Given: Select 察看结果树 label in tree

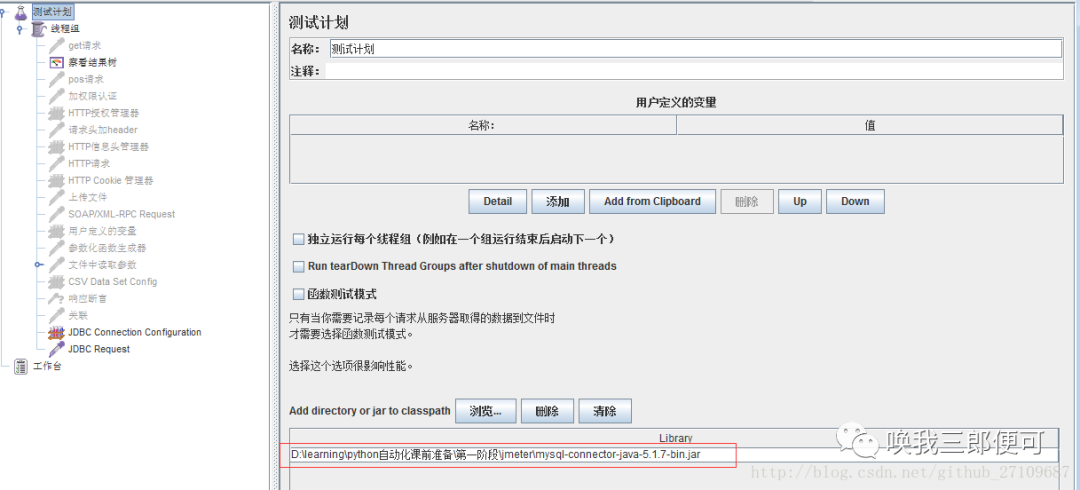Looking at the screenshot, I should click(92, 63).
